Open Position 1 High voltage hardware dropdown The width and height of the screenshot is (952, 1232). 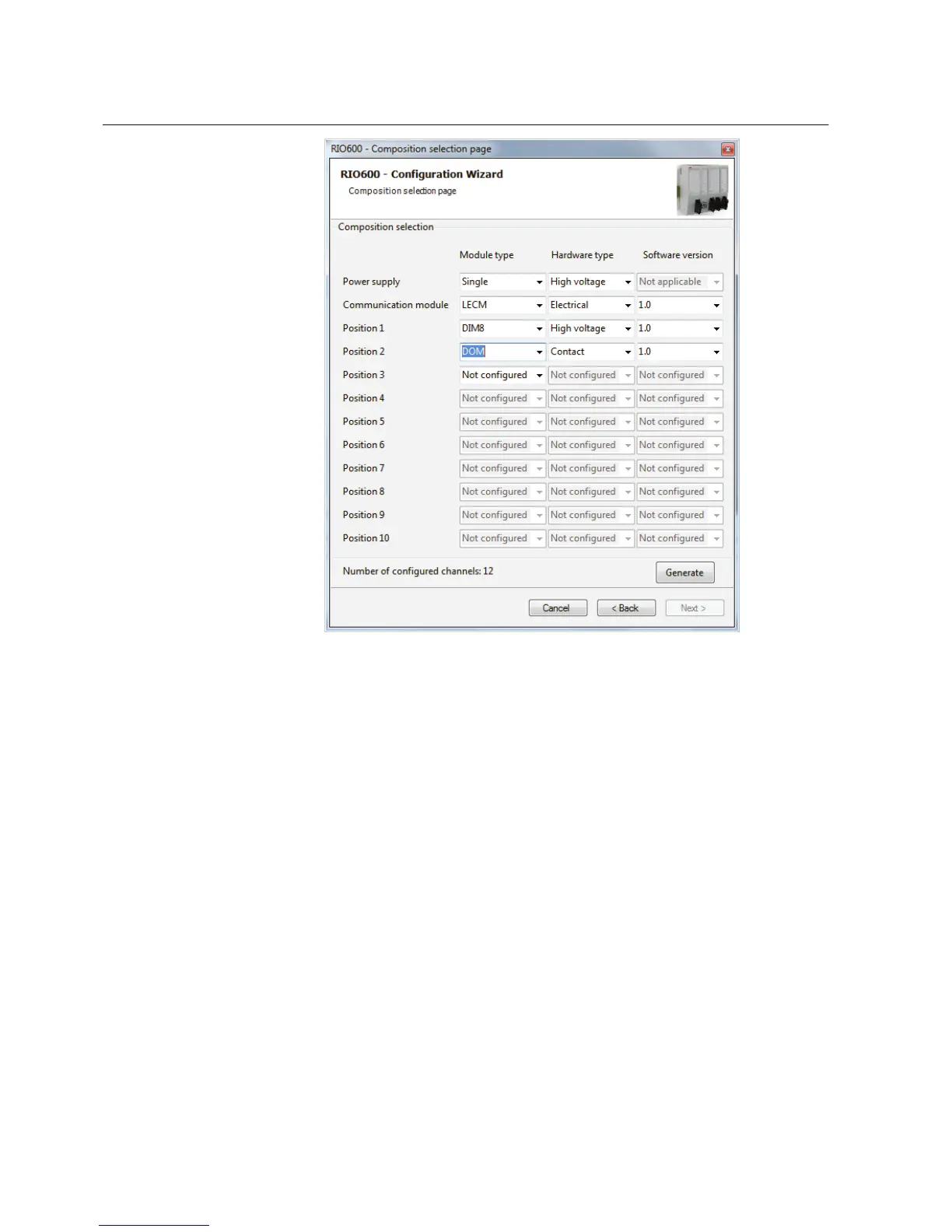tap(591, 328)
